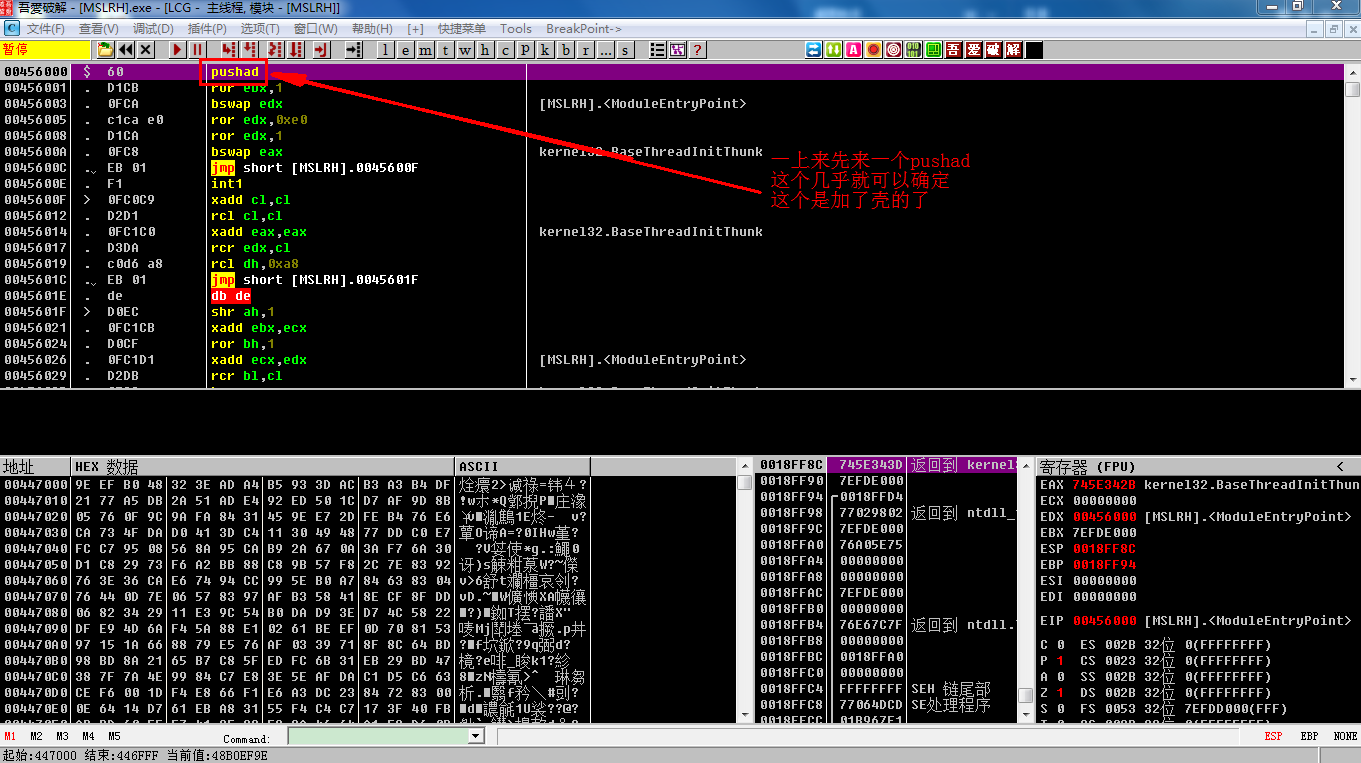Click the green window-layout plugin icon
Viewport: 1361px width, 763px height.
[x=934, y=49]
